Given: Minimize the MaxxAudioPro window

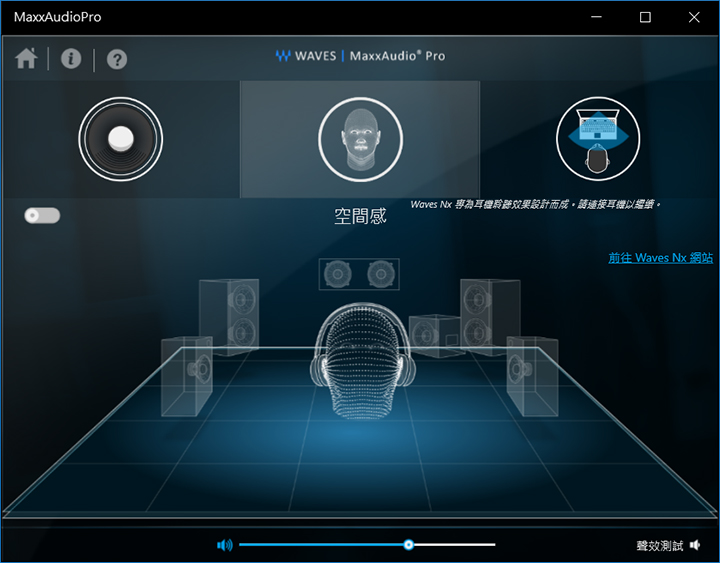Looking at the screenshot, I should [x=596, y=17].
